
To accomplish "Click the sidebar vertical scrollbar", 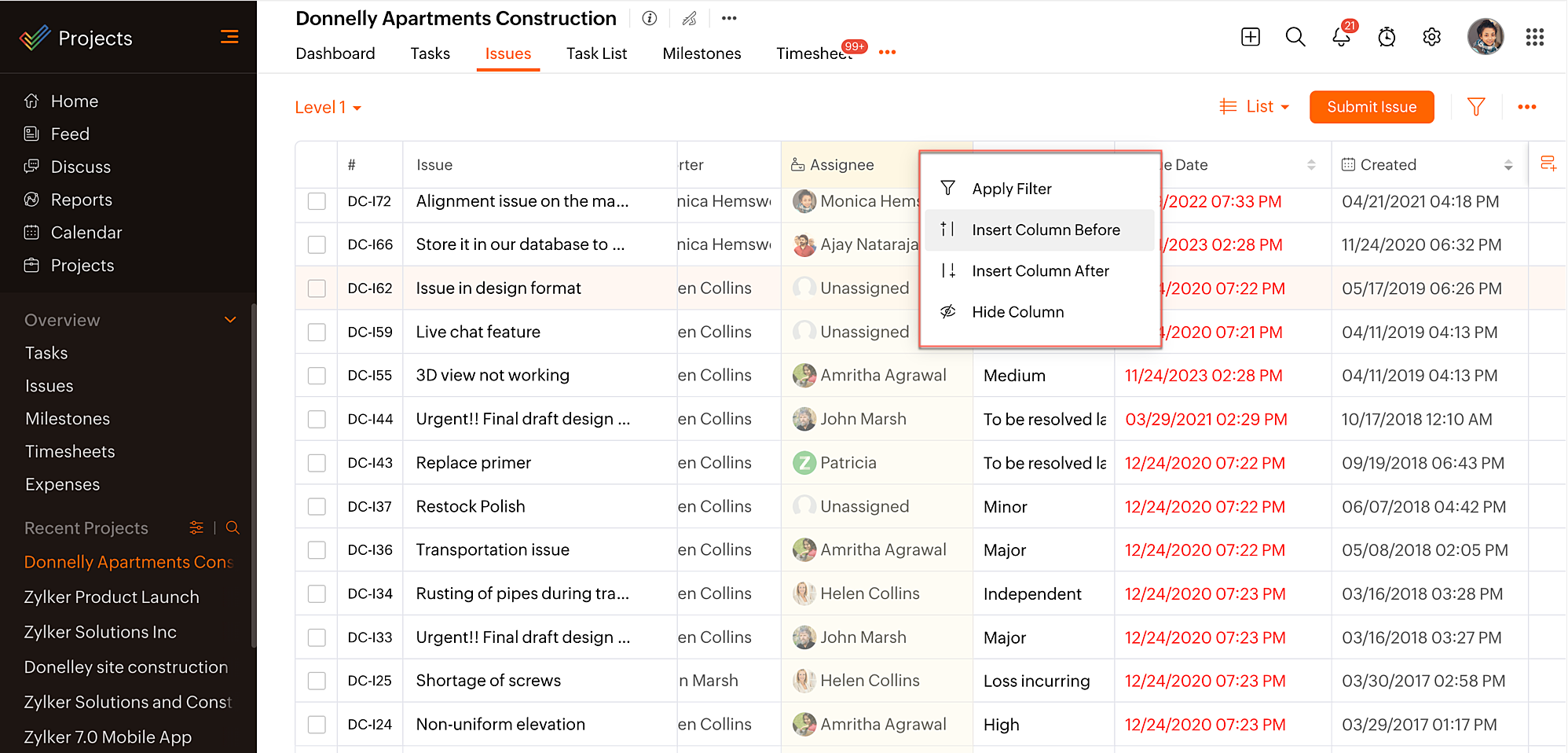I will click(253, 476).
